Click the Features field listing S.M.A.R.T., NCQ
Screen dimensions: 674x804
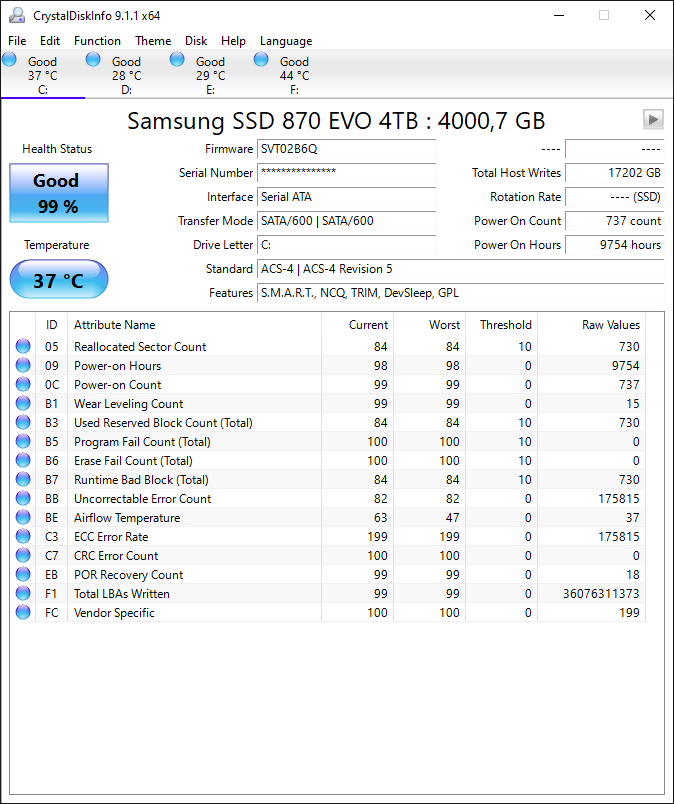[x=461, y=293]
